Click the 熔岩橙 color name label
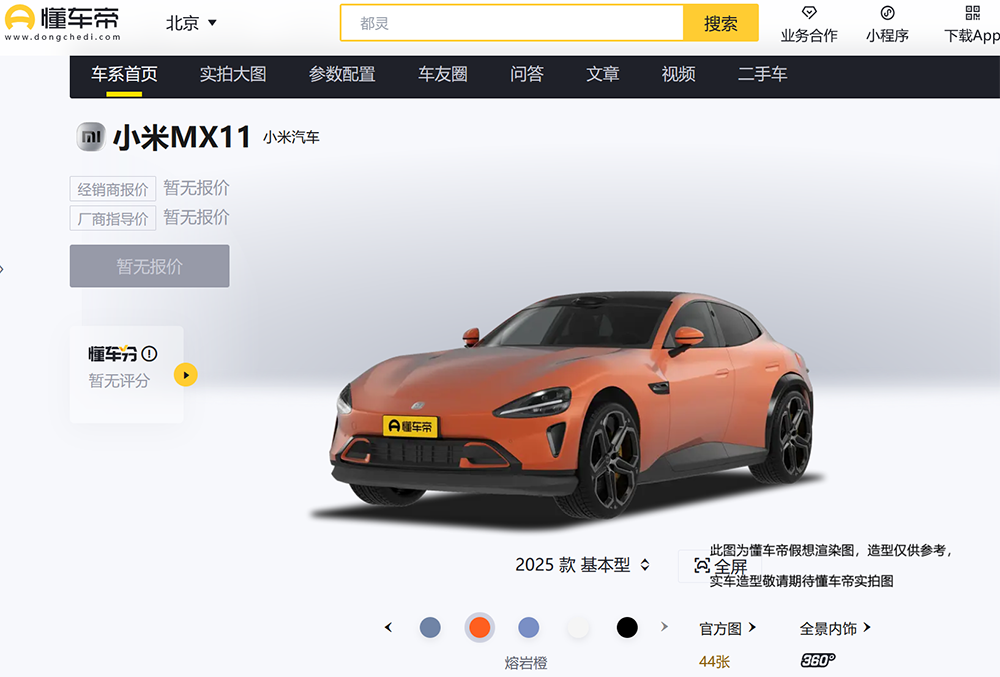 (x=526, y=663)
